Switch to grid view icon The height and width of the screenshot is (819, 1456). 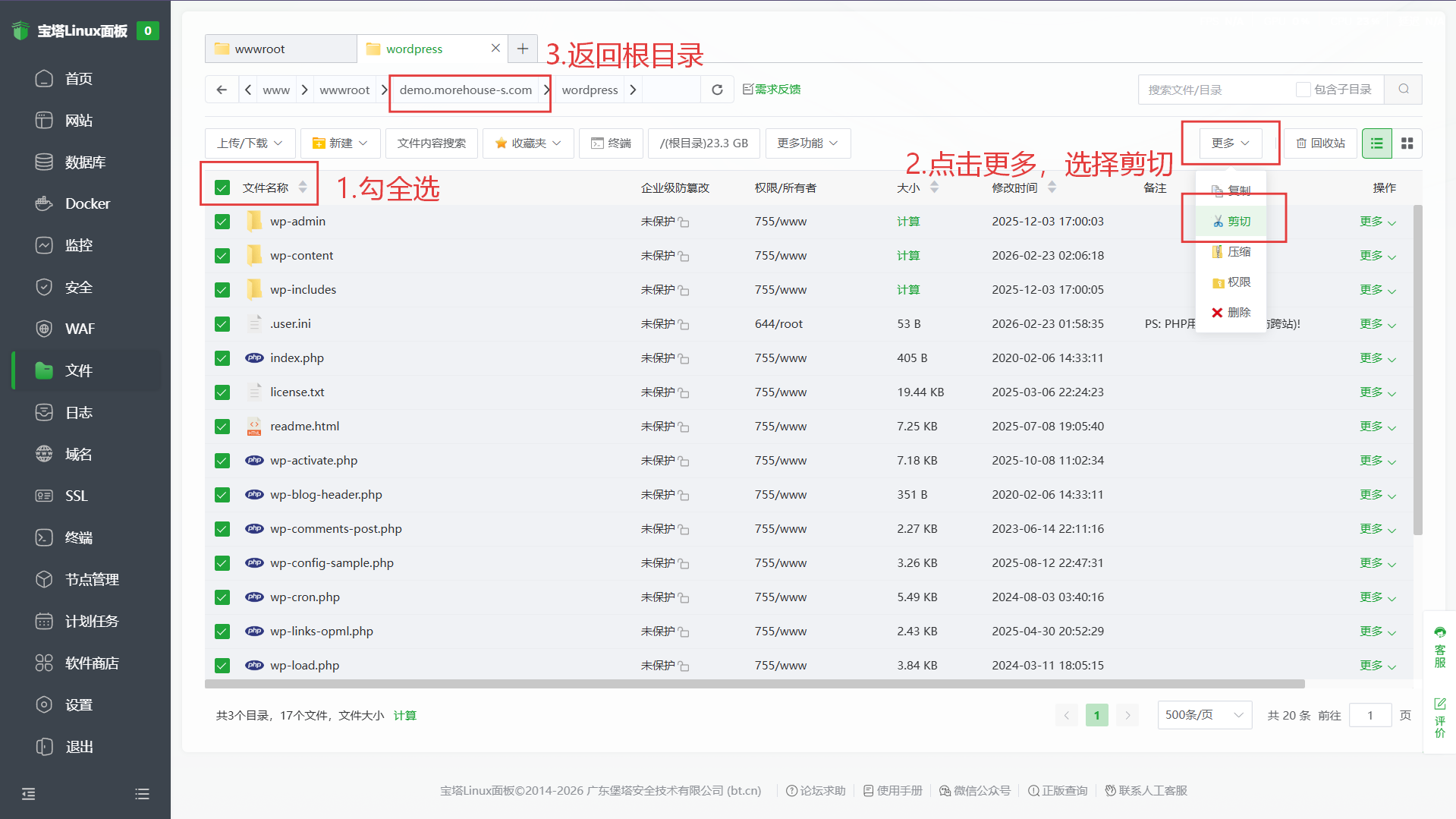(1407, 143)
